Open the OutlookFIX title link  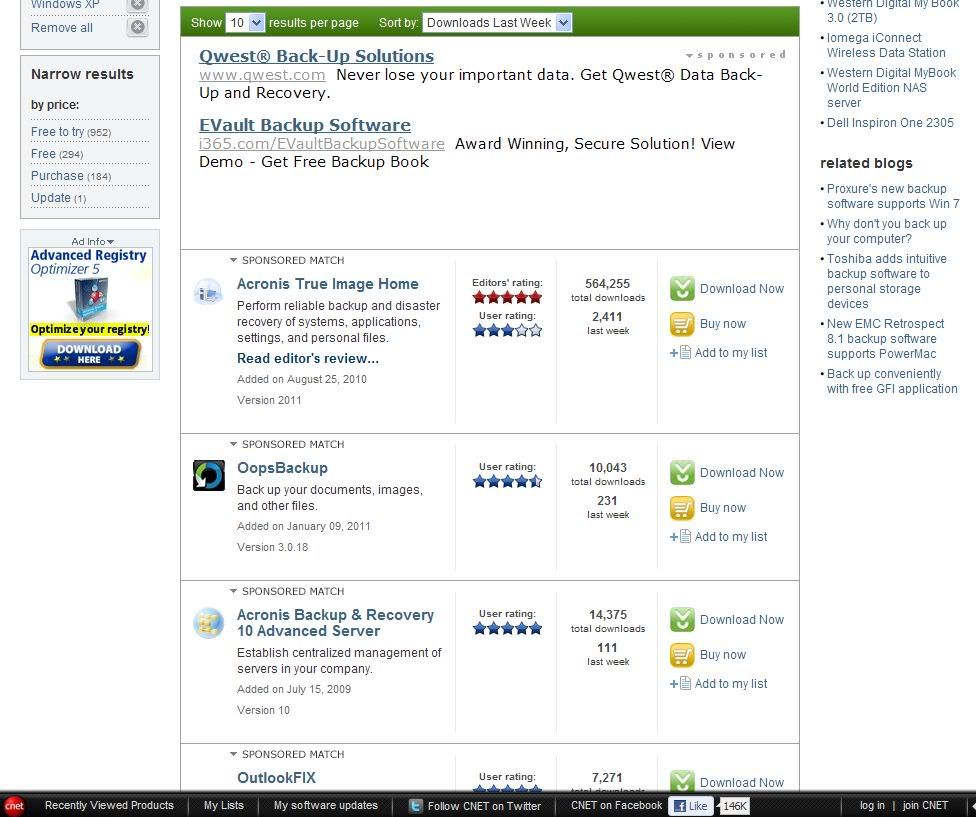coord(276,778)
